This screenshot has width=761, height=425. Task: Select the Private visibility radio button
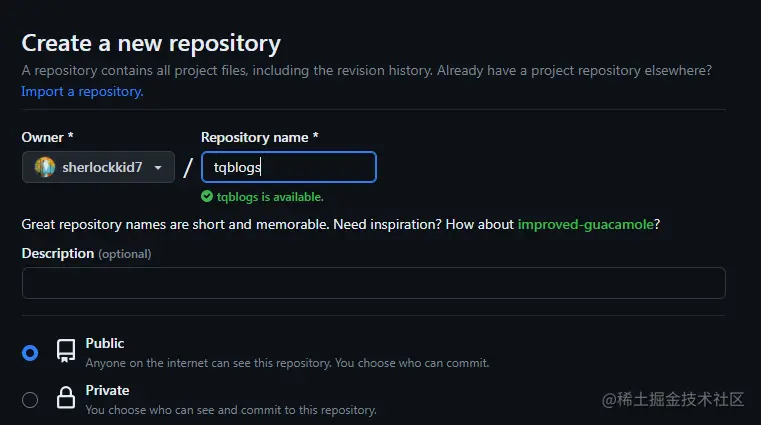tap(30, 400)
